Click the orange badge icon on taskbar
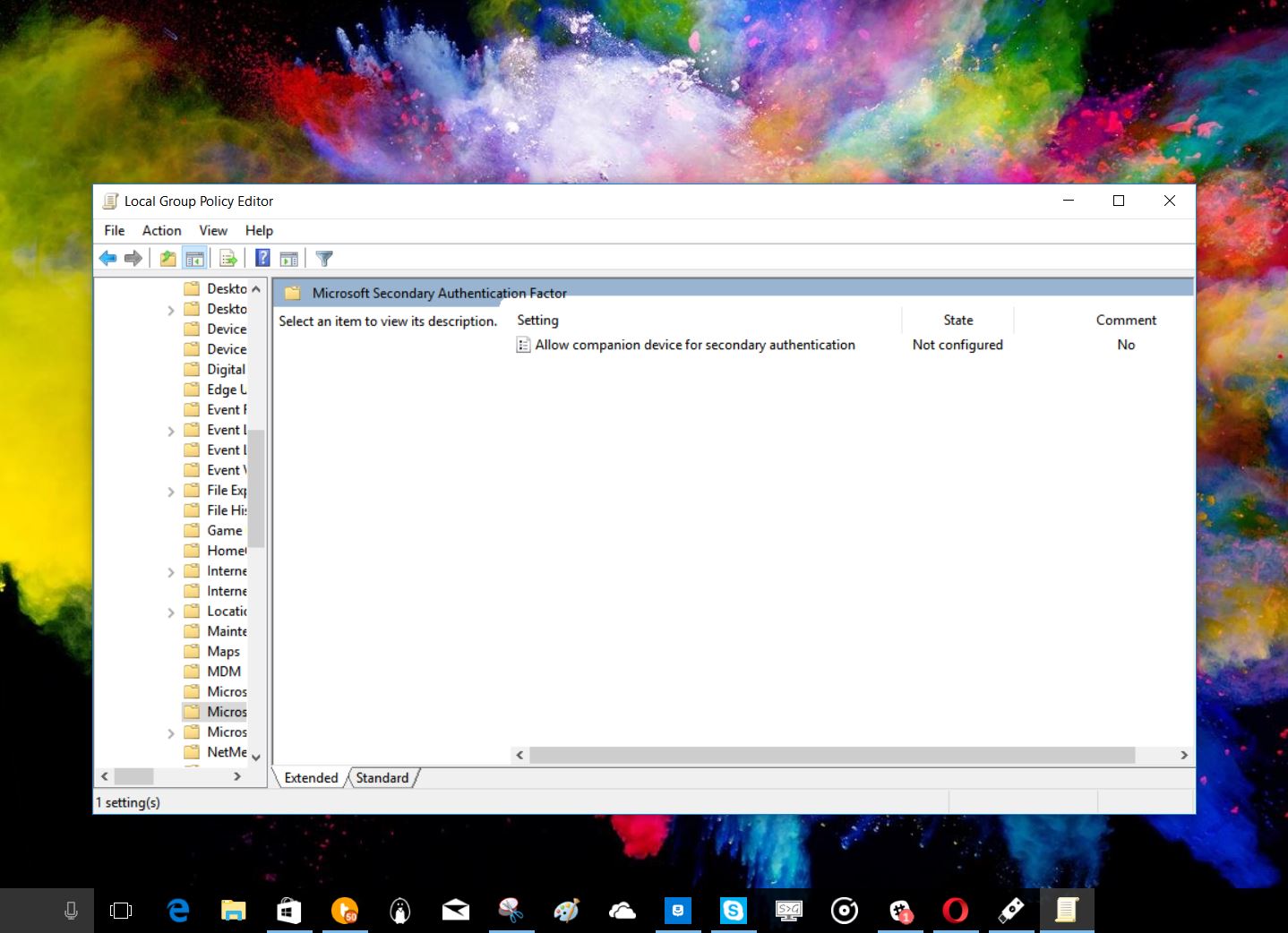 344,911
